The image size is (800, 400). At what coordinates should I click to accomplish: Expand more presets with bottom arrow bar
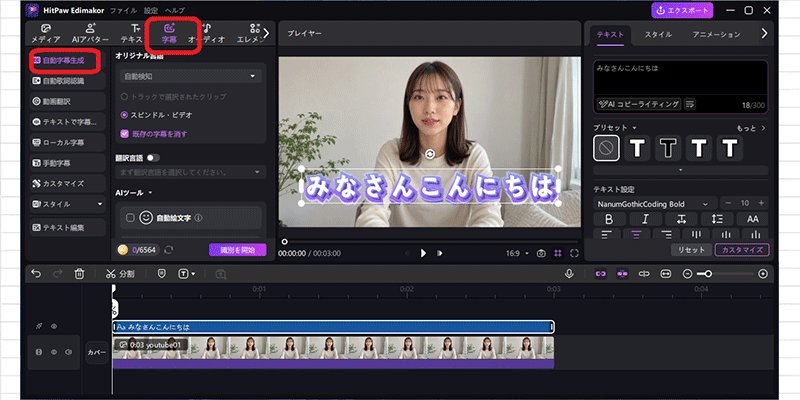pyautogui.click(x=681, y=170)
